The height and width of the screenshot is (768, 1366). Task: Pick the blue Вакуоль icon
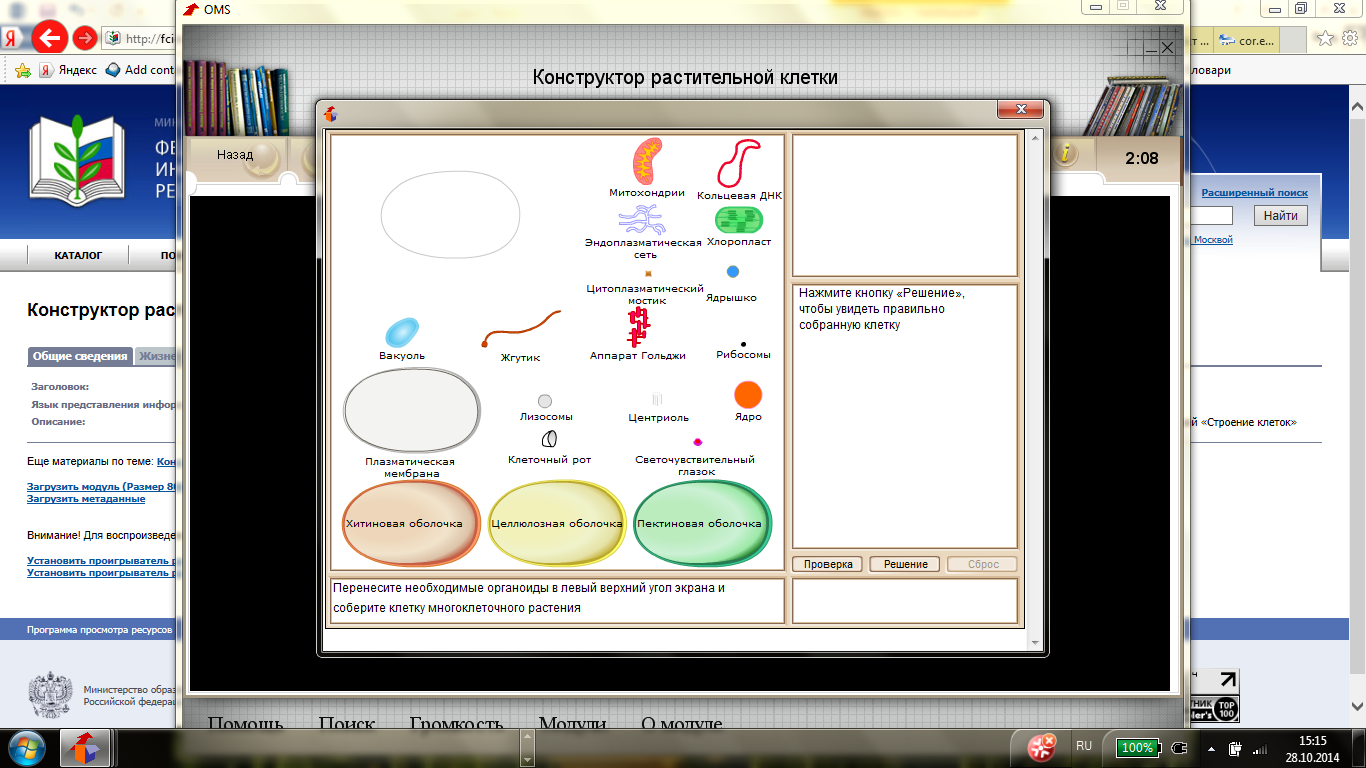[402, 332]
